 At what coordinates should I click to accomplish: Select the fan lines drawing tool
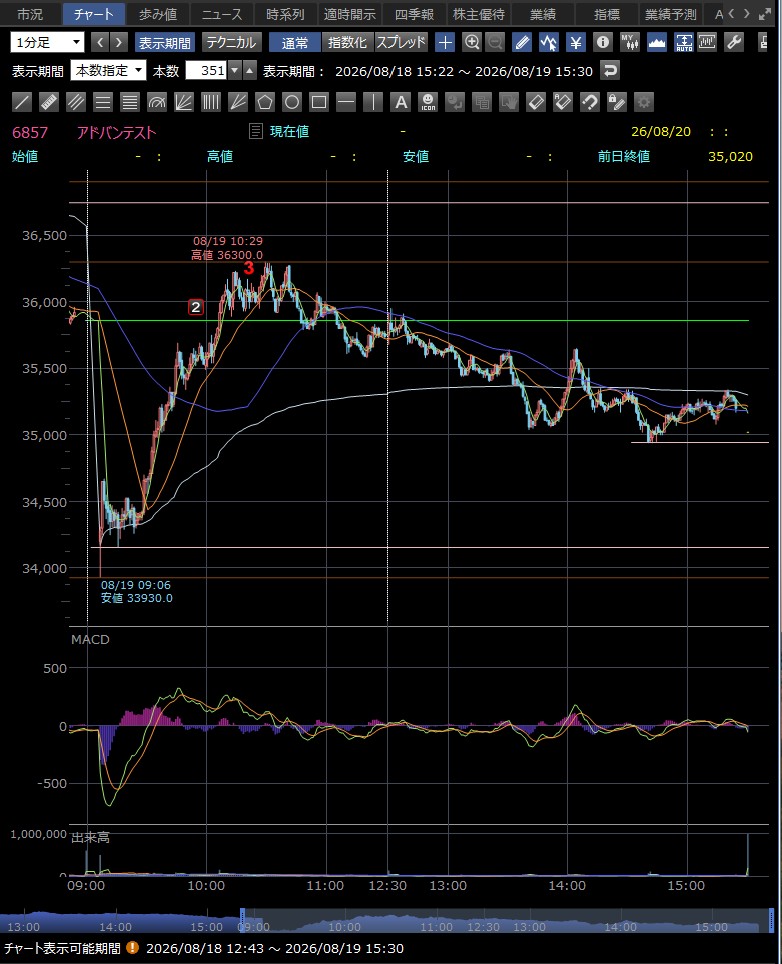point(184,102)
